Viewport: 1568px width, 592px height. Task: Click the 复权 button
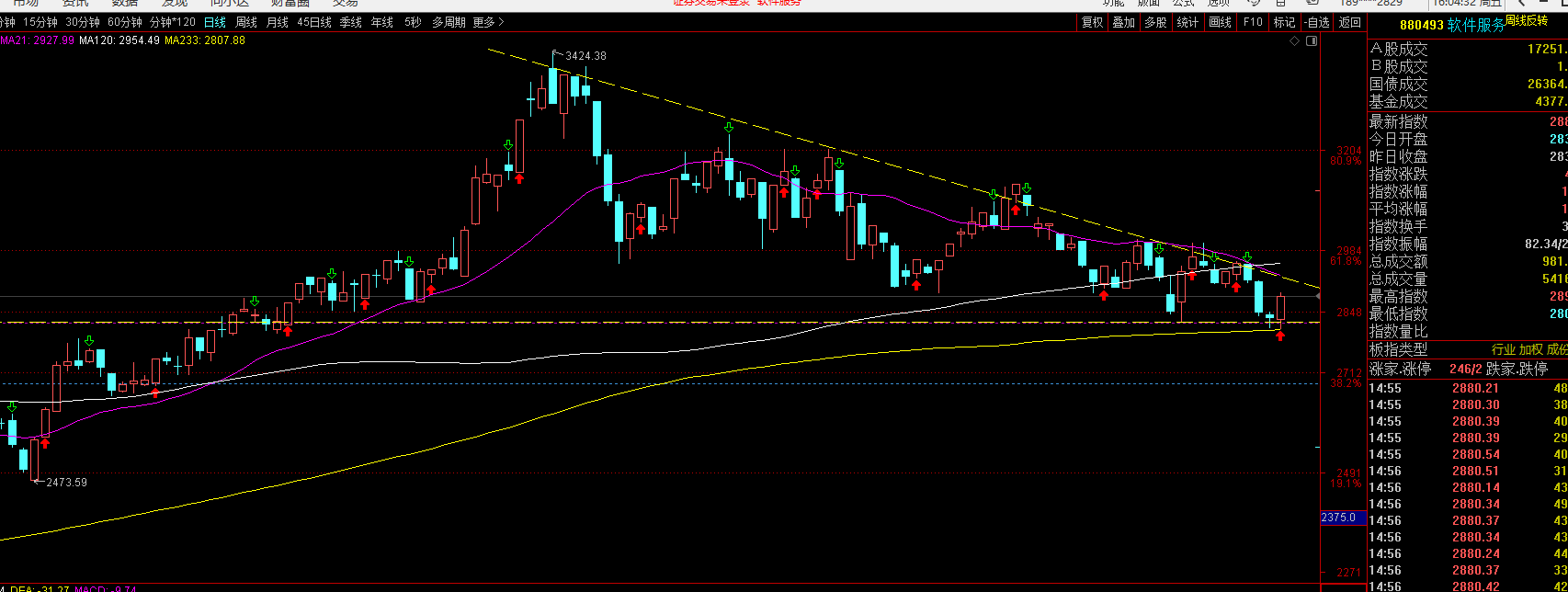[x=1092, y=22]
